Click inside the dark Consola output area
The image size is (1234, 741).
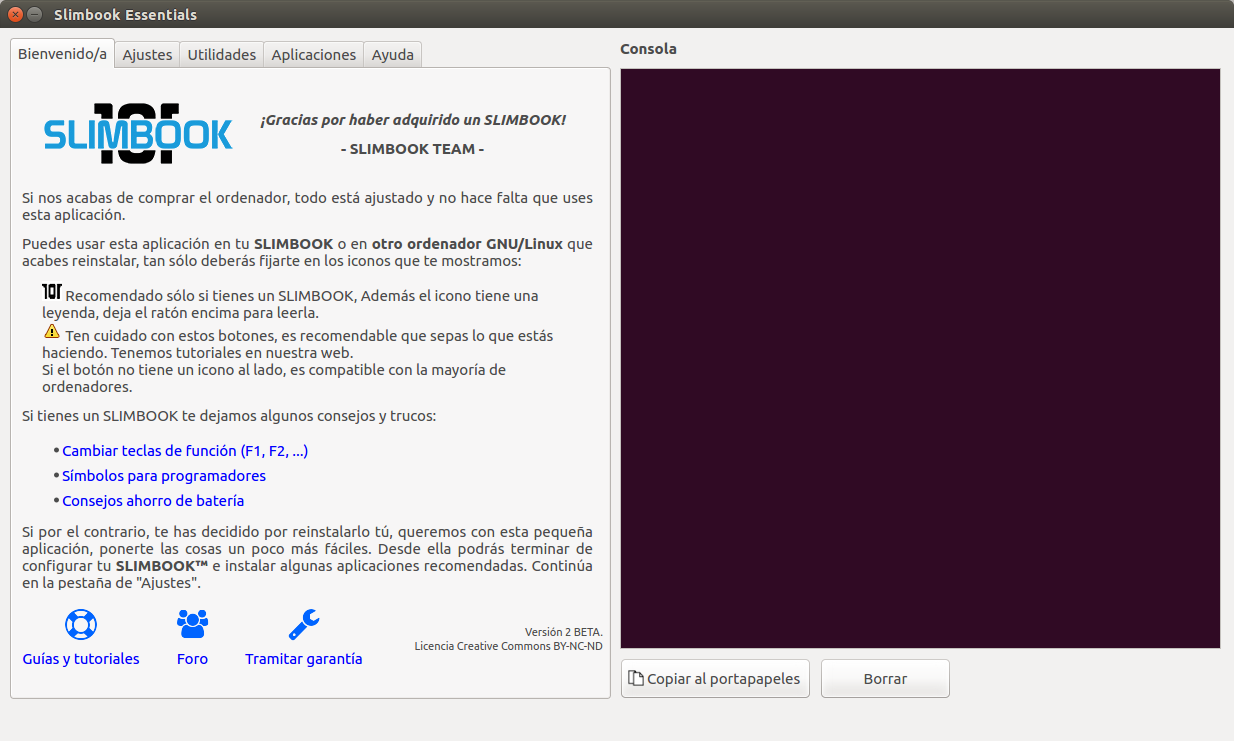(x=920, y=358)
